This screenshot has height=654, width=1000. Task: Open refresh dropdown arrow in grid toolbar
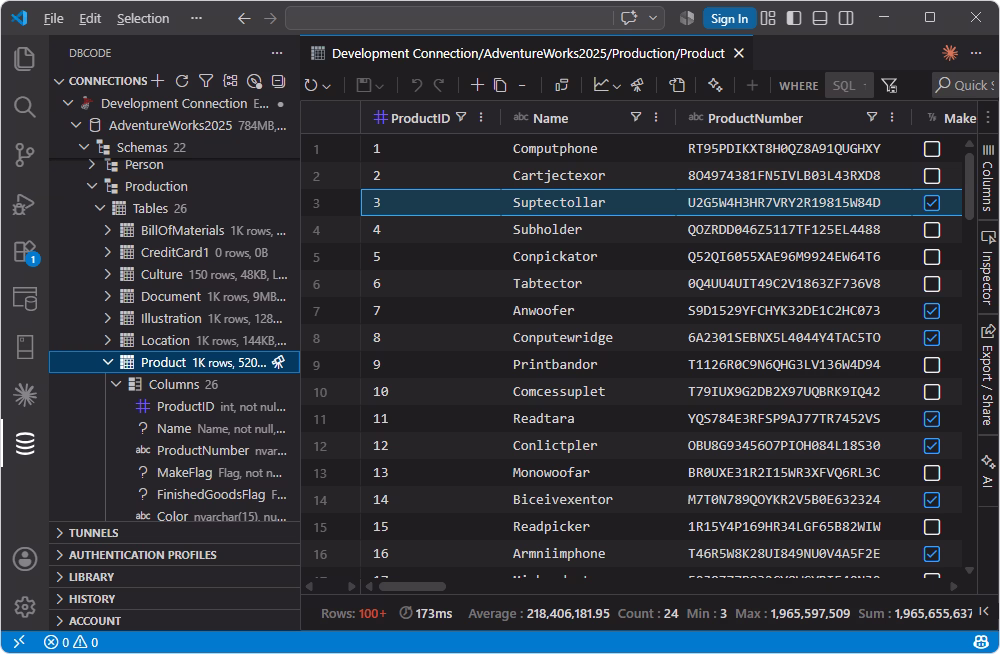[327, 86]
